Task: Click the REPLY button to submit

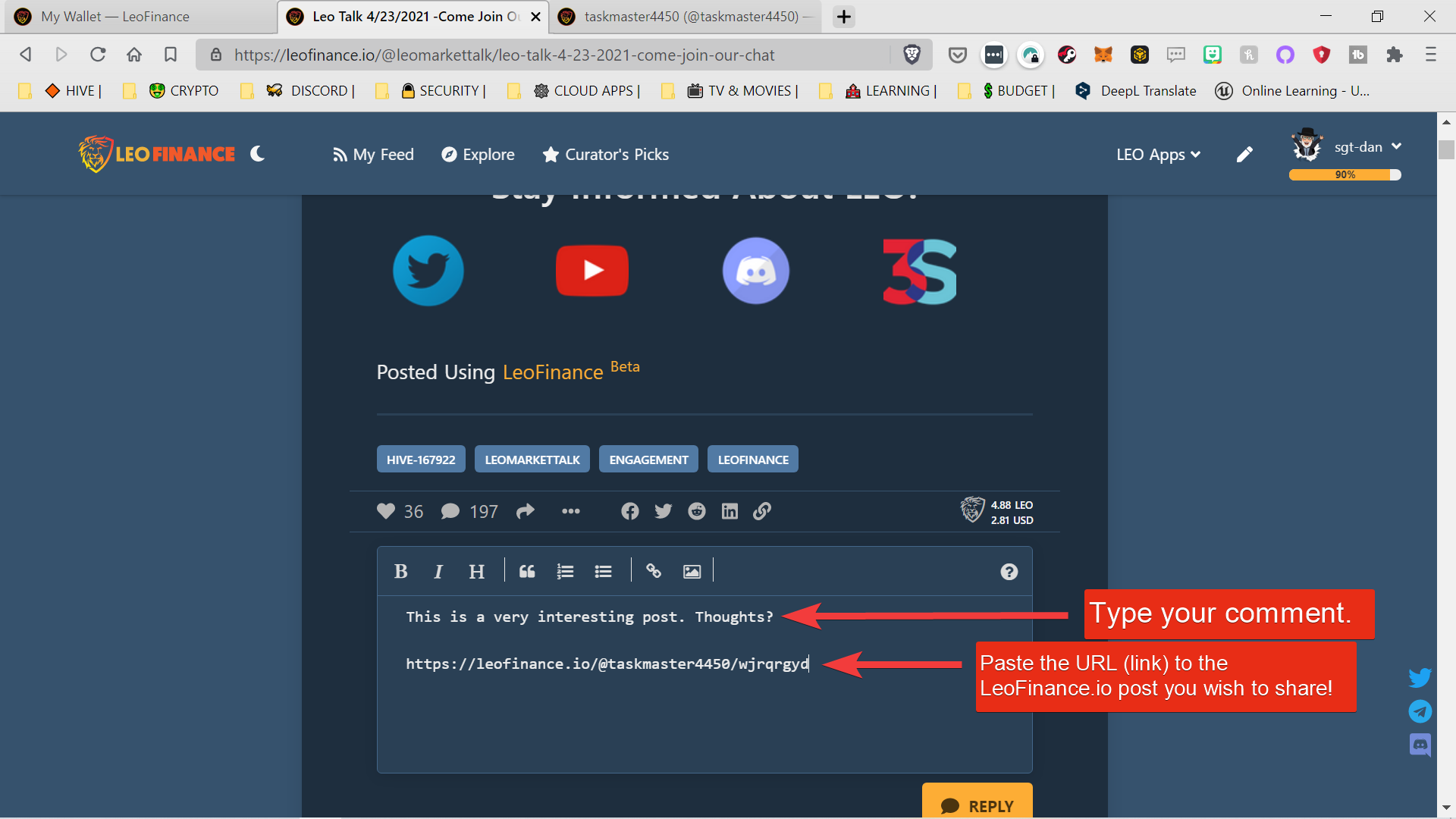Action: (x=977, y=805)
